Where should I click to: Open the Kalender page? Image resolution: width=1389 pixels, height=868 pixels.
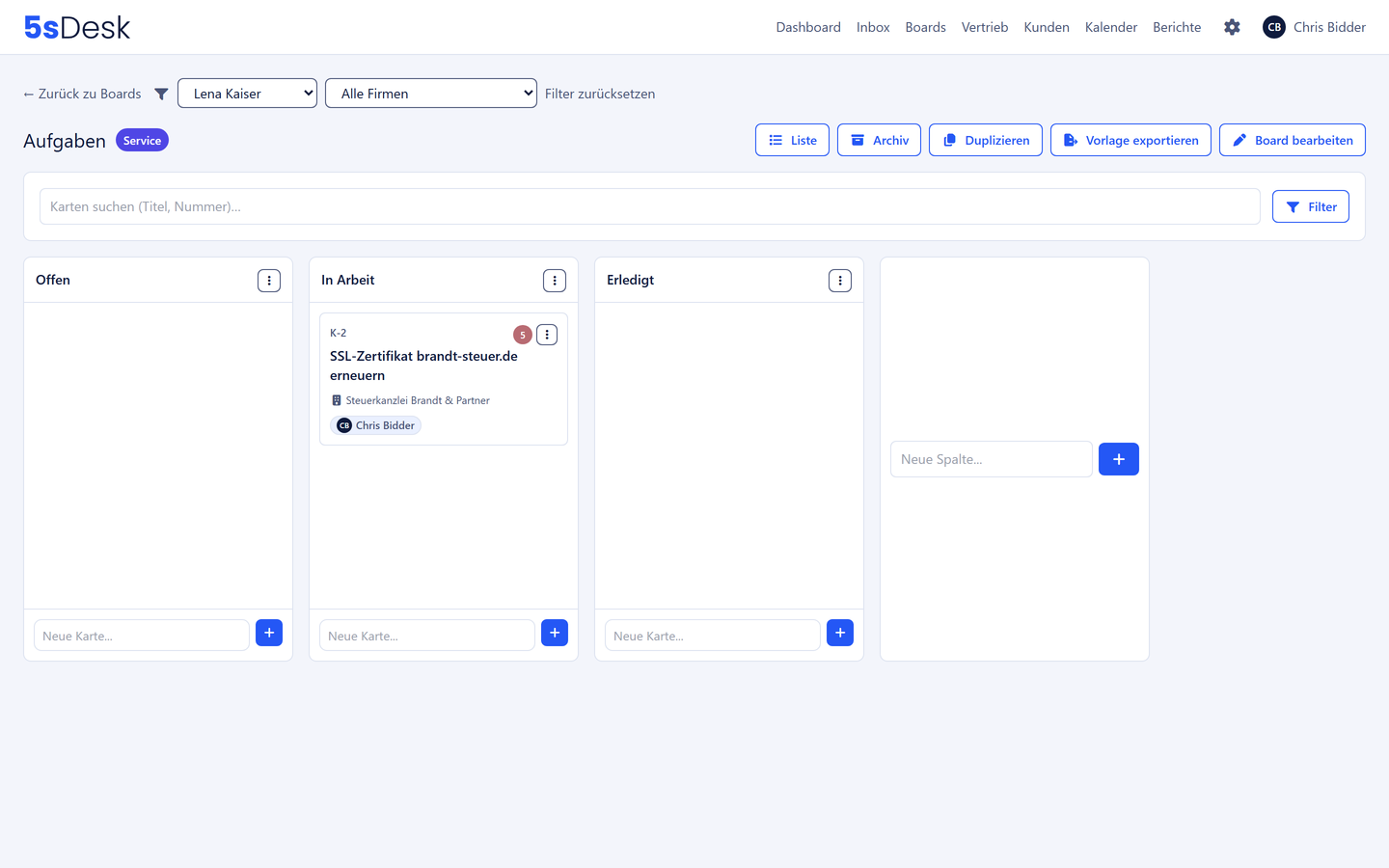pyautogui.click(x=1111, y=27)
